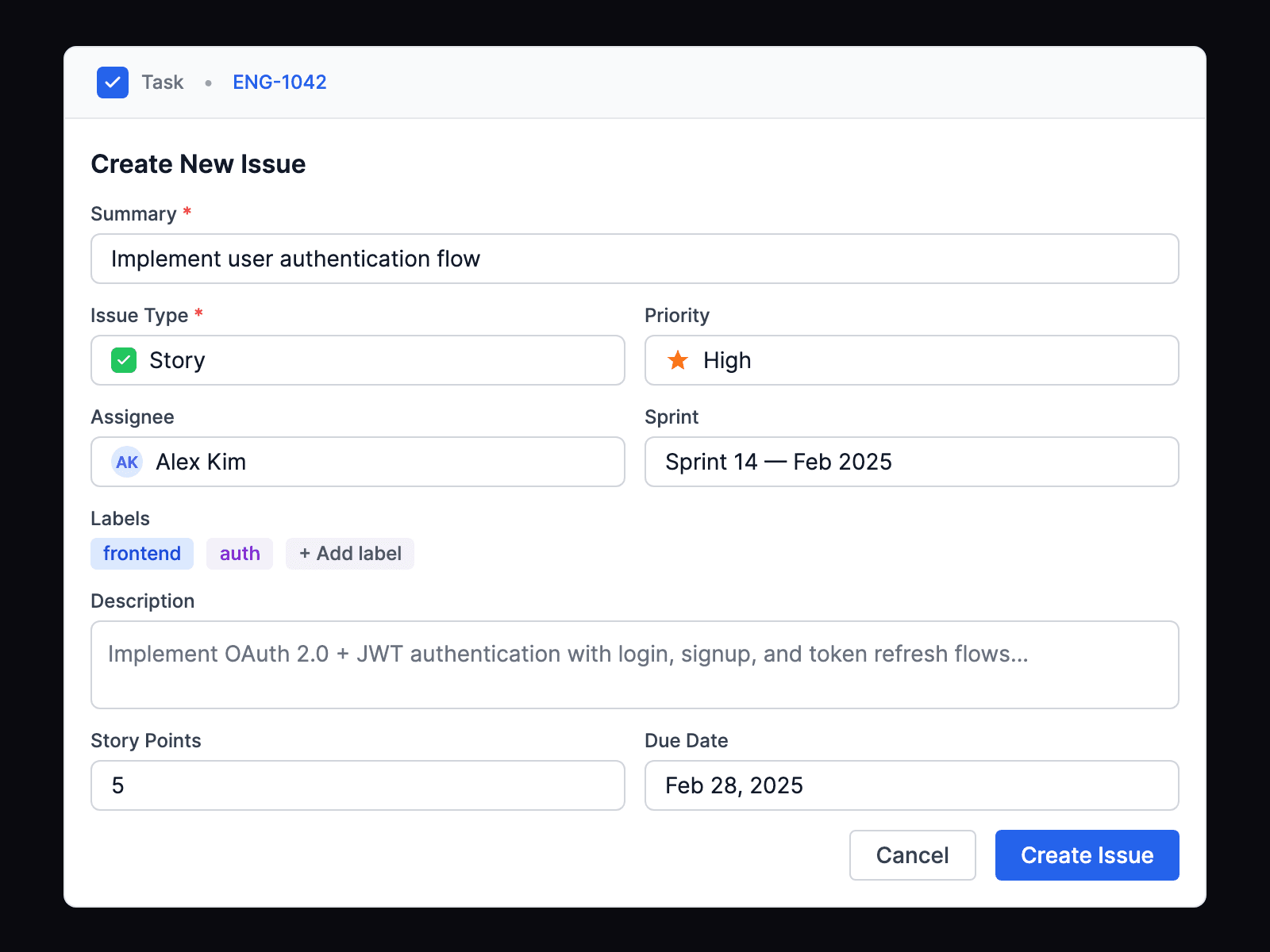Toggle the Task checkbox in the header

[113, 82]
